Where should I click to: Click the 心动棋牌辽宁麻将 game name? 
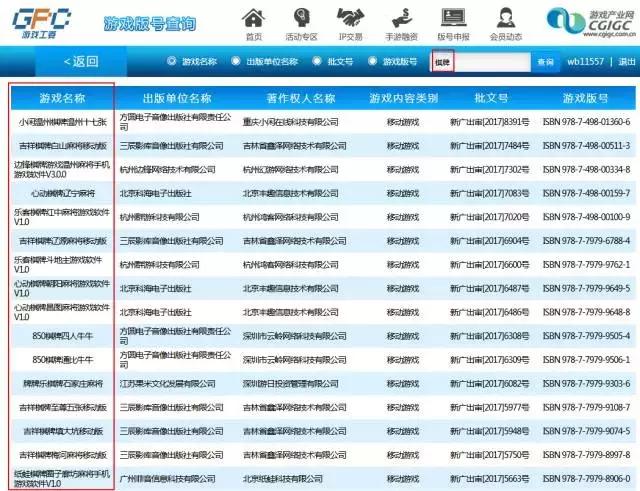tap(62, 193)
